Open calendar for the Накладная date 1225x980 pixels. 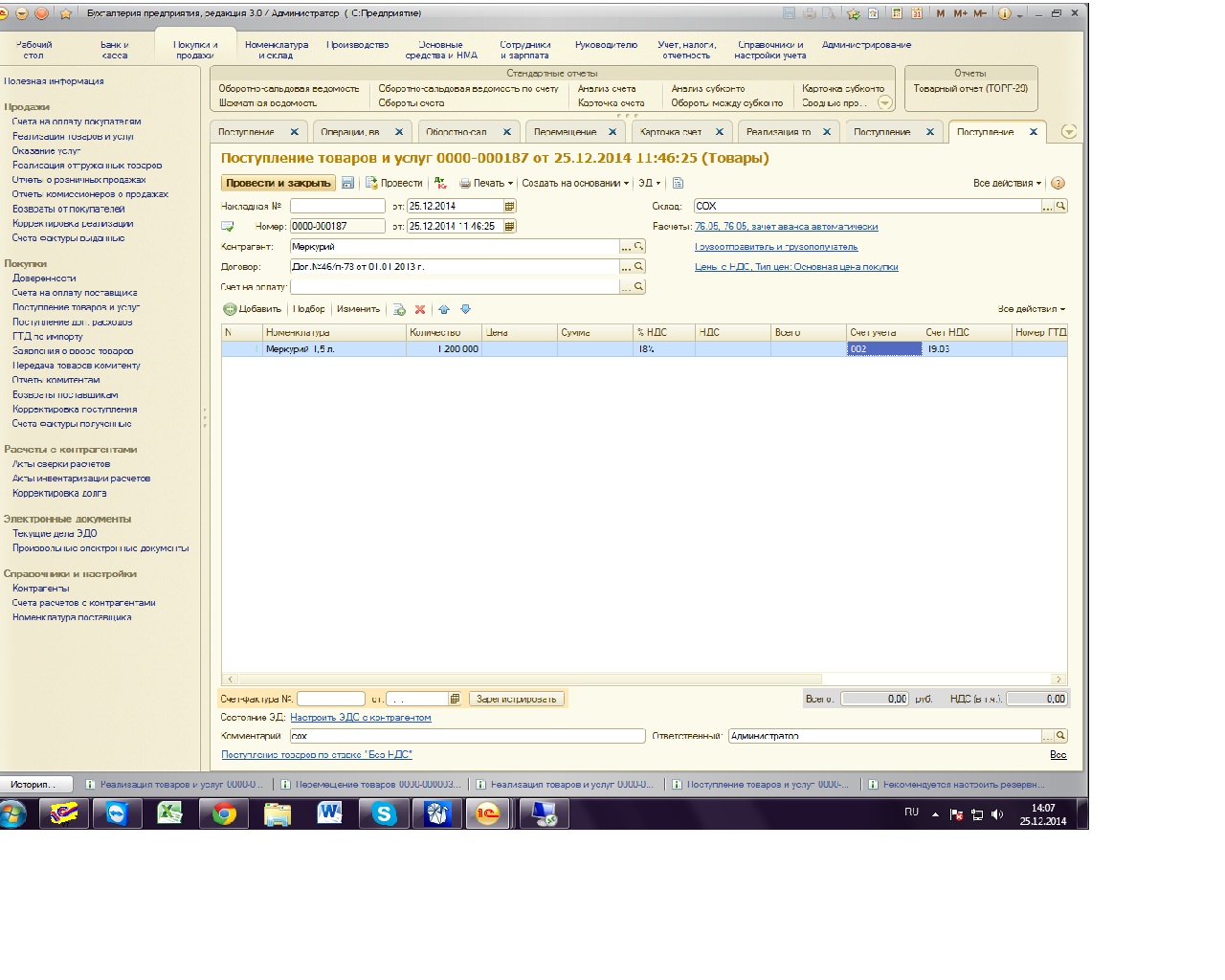pyautogui.click(x=510, y=206)
